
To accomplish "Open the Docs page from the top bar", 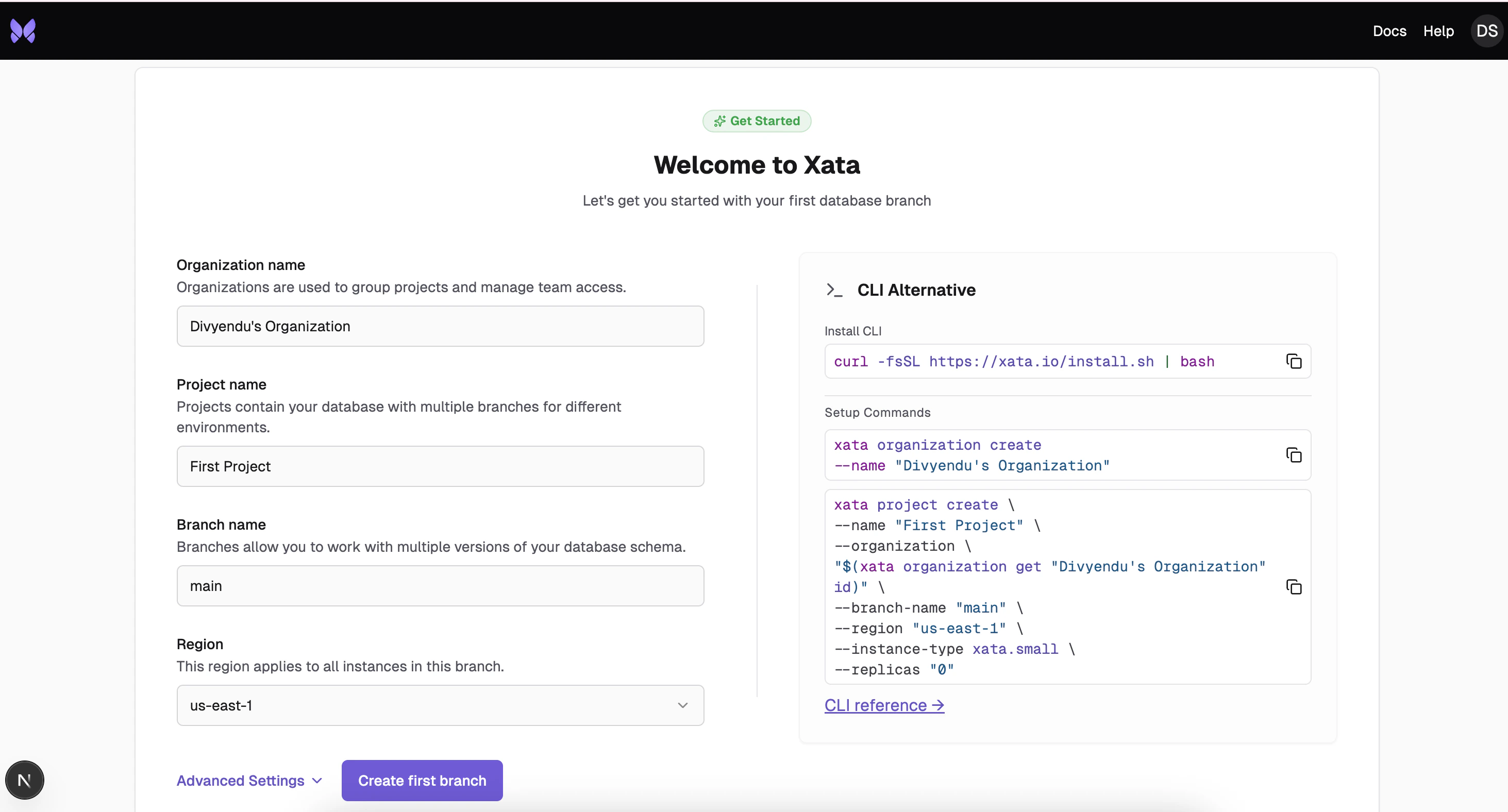I will (1389, 30).
